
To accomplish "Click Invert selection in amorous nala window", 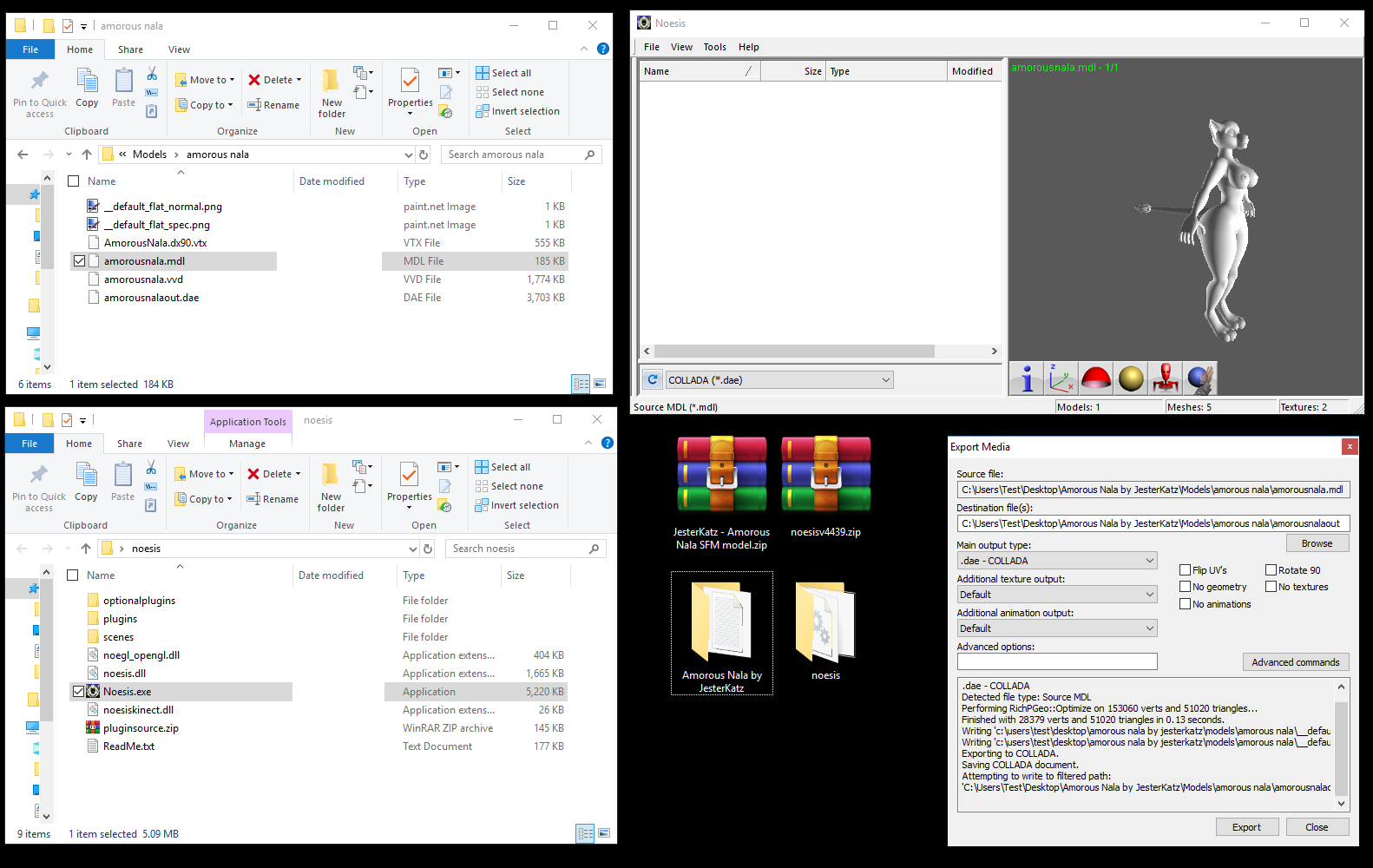I will point(517,111).
